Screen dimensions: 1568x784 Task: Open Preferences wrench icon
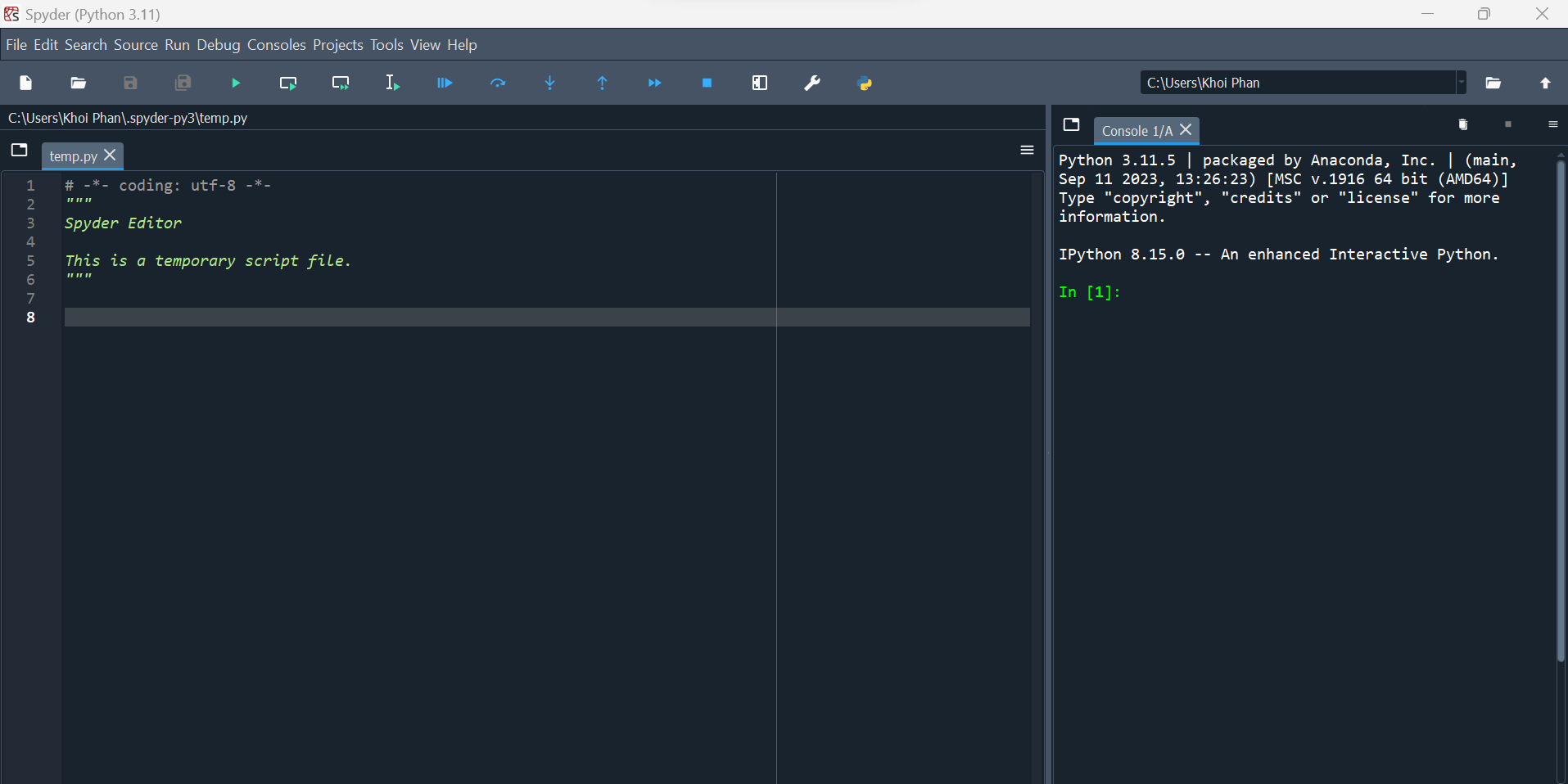[812, 83]
